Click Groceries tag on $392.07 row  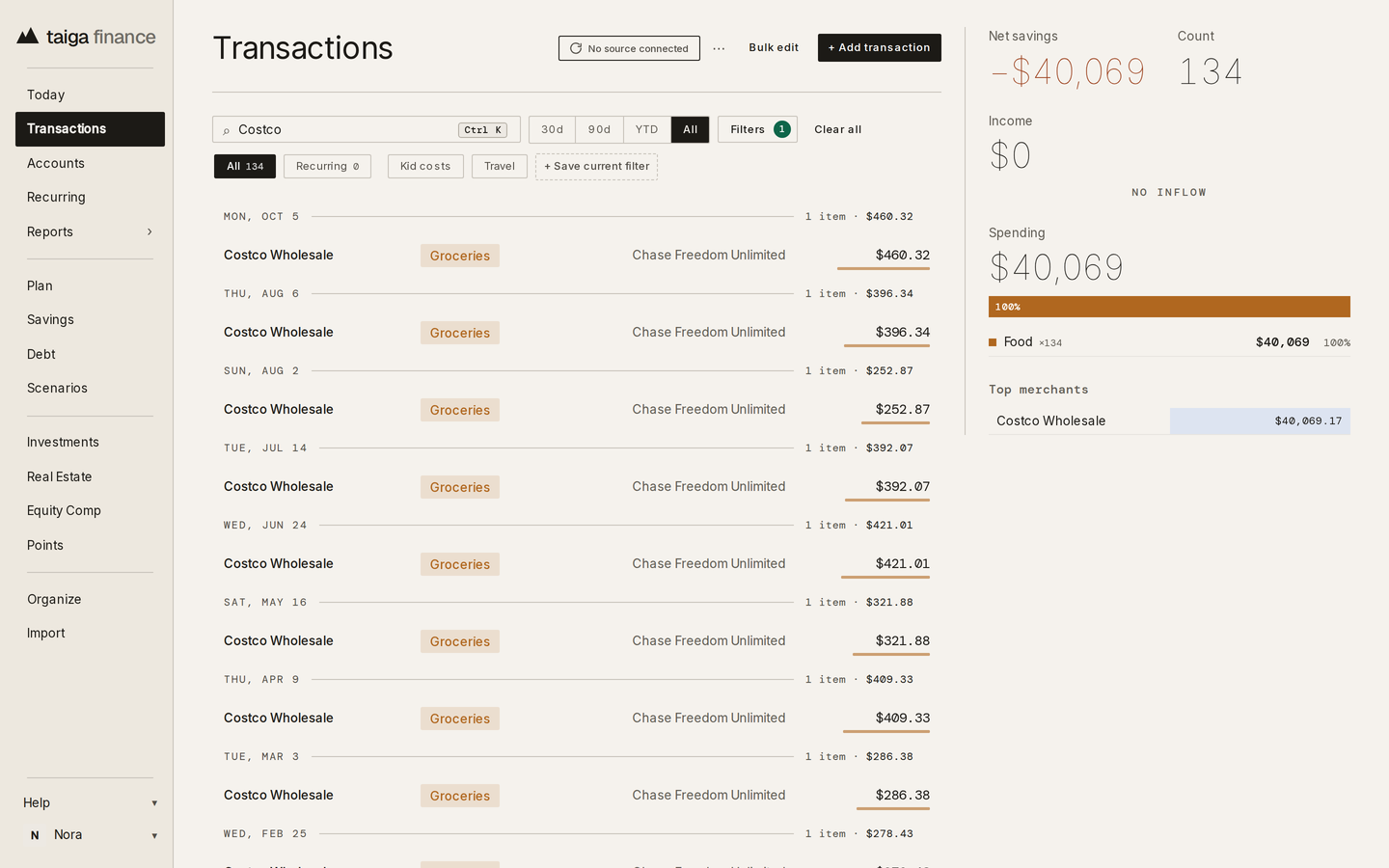pyautogui.click(x=460, y=487)
